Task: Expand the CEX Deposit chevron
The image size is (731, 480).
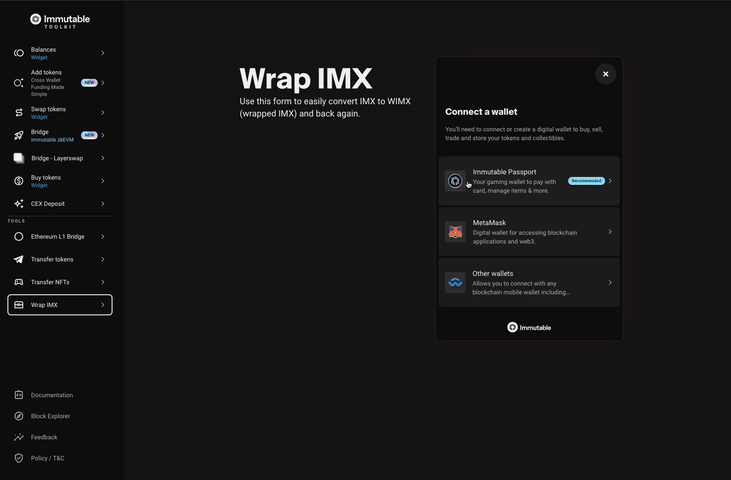Action: tap(103, 204)
